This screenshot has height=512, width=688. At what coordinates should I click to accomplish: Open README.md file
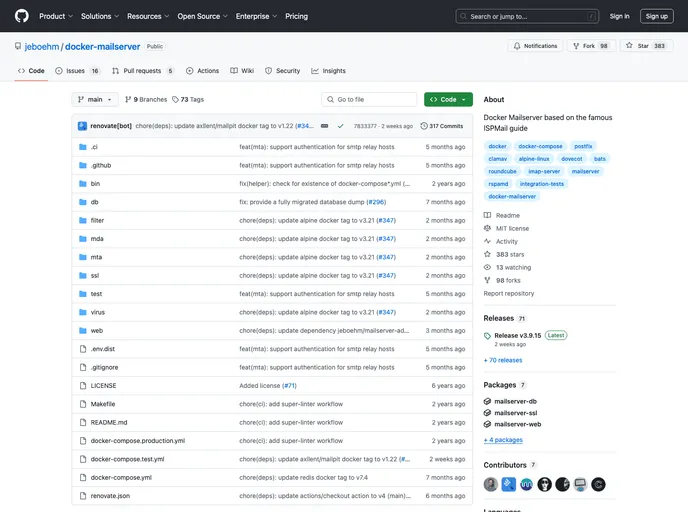(x=109, y=422)
